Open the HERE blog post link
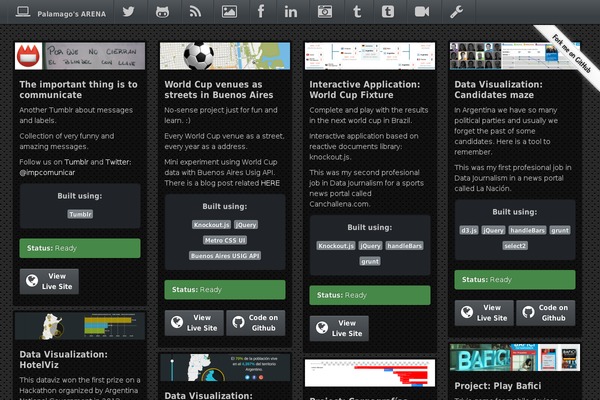600x400 pixels. 270,183
